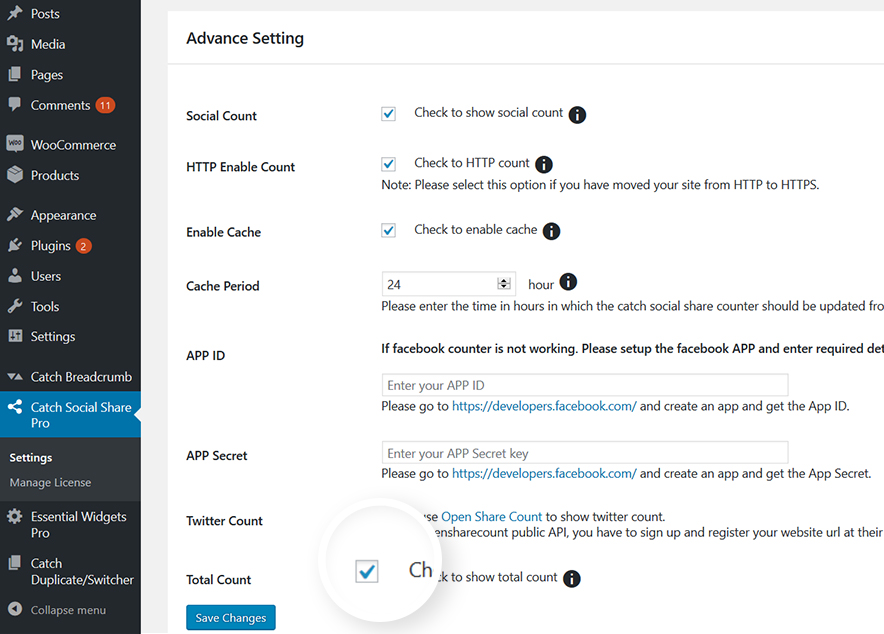Click the Plugins plug icon
Screen dimensions: 884x634
pyautogui.click(x=15, y=245)
